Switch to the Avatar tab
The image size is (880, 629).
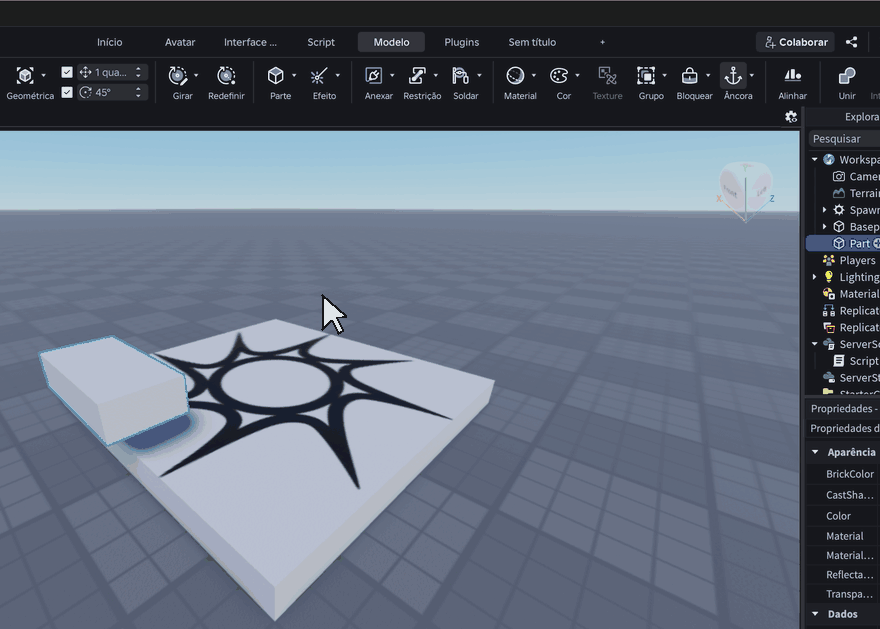tap(180, 42)
